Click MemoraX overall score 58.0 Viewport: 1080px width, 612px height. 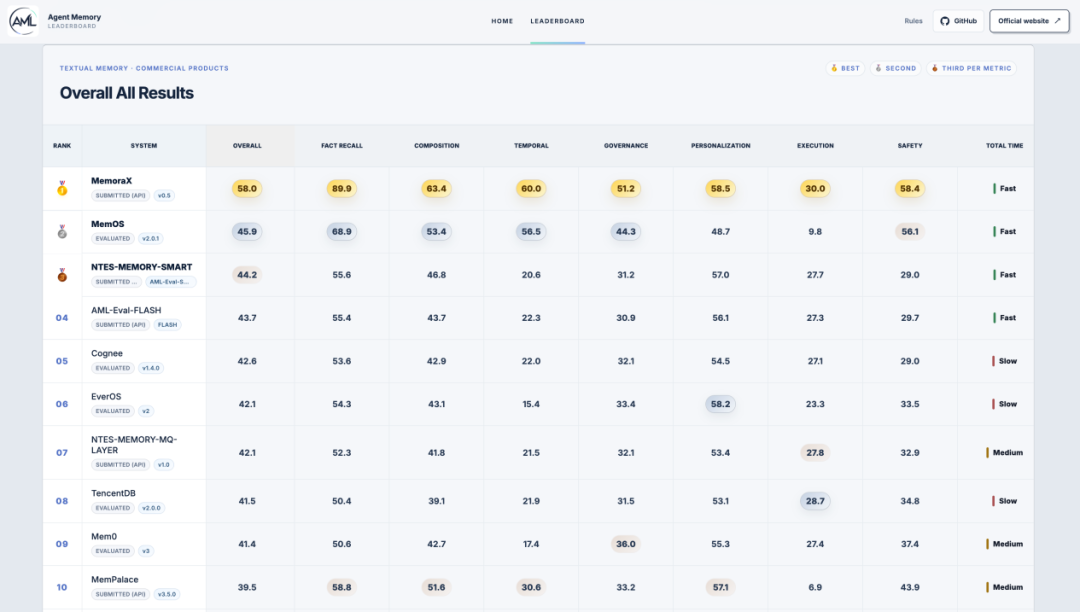click(x=247, y=189)
